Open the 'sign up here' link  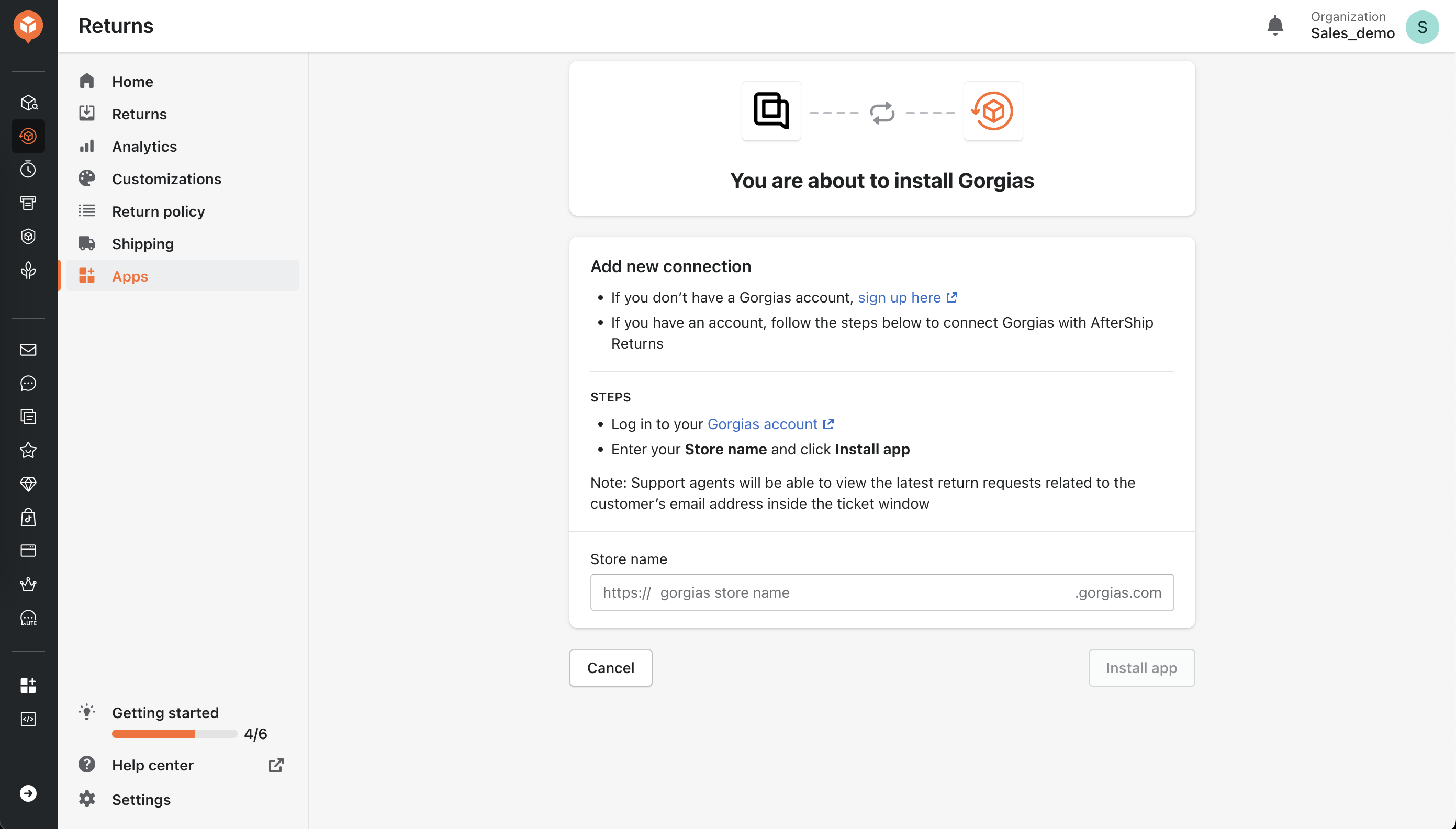tap(908, 297)
